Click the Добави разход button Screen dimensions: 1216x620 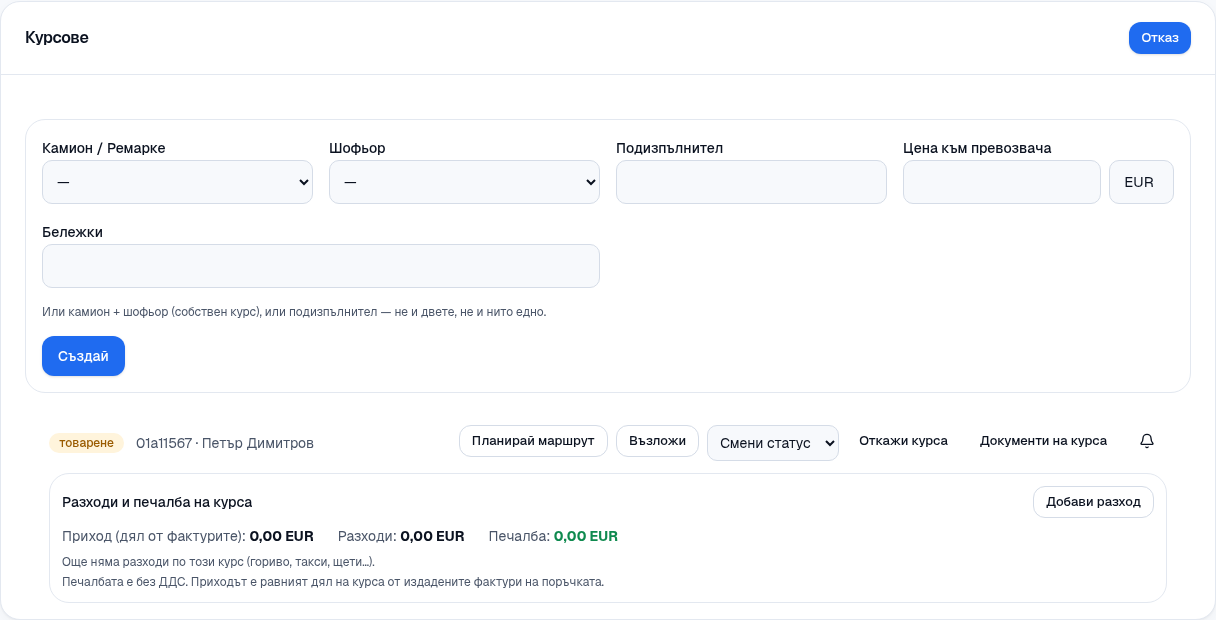pos(1093,502)
